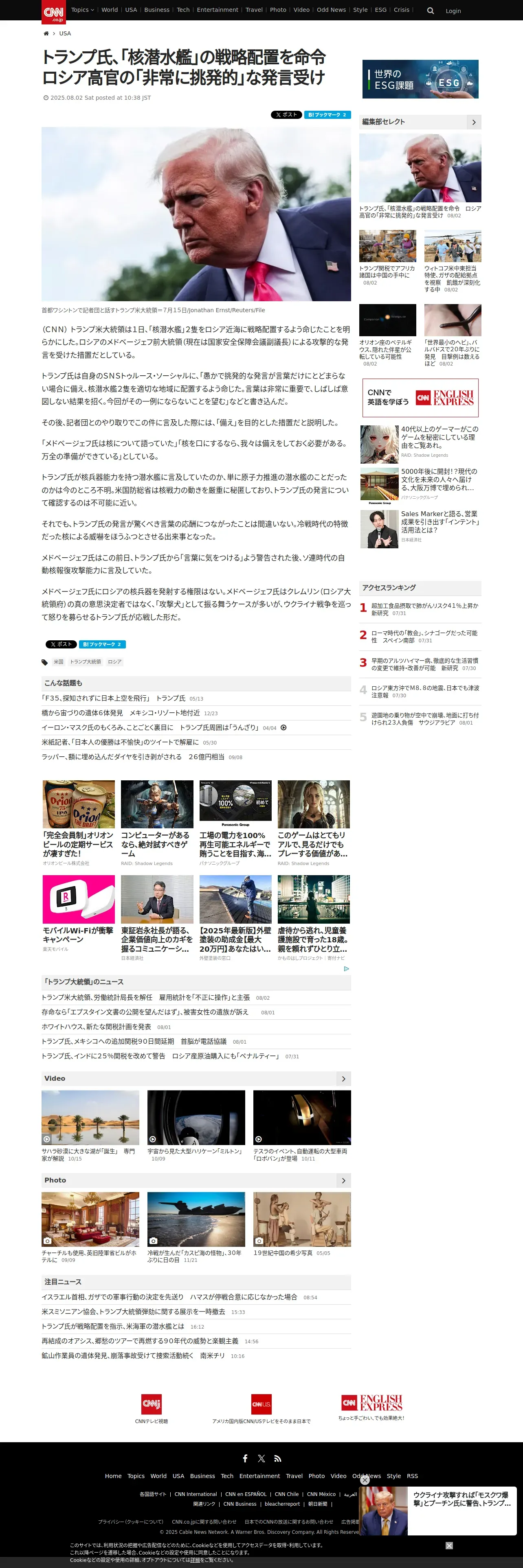523x1568 pixels.
Task: Open the search magnifier icon
Action: [x=431, y=10]
